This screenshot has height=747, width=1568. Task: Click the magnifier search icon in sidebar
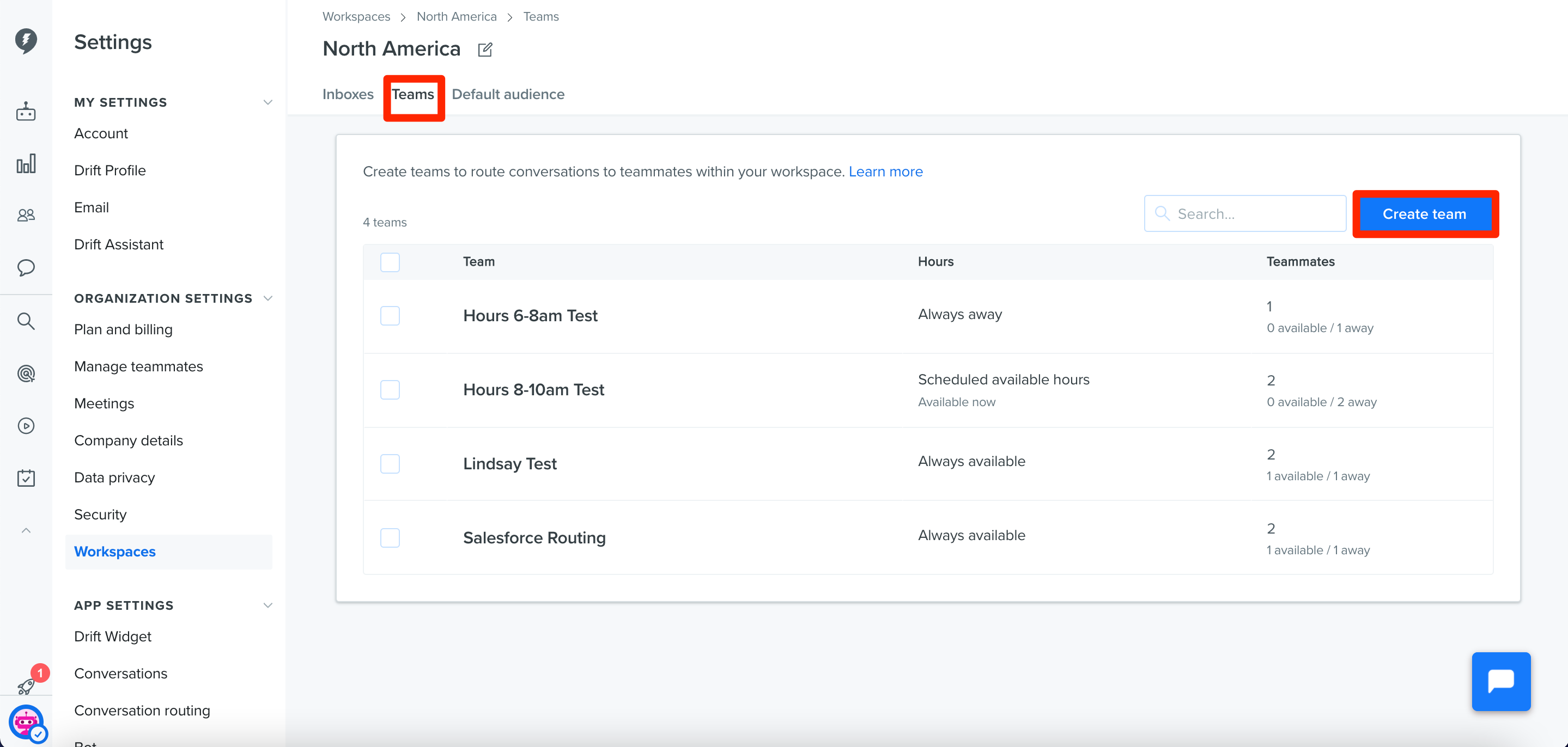pos(26,321)
